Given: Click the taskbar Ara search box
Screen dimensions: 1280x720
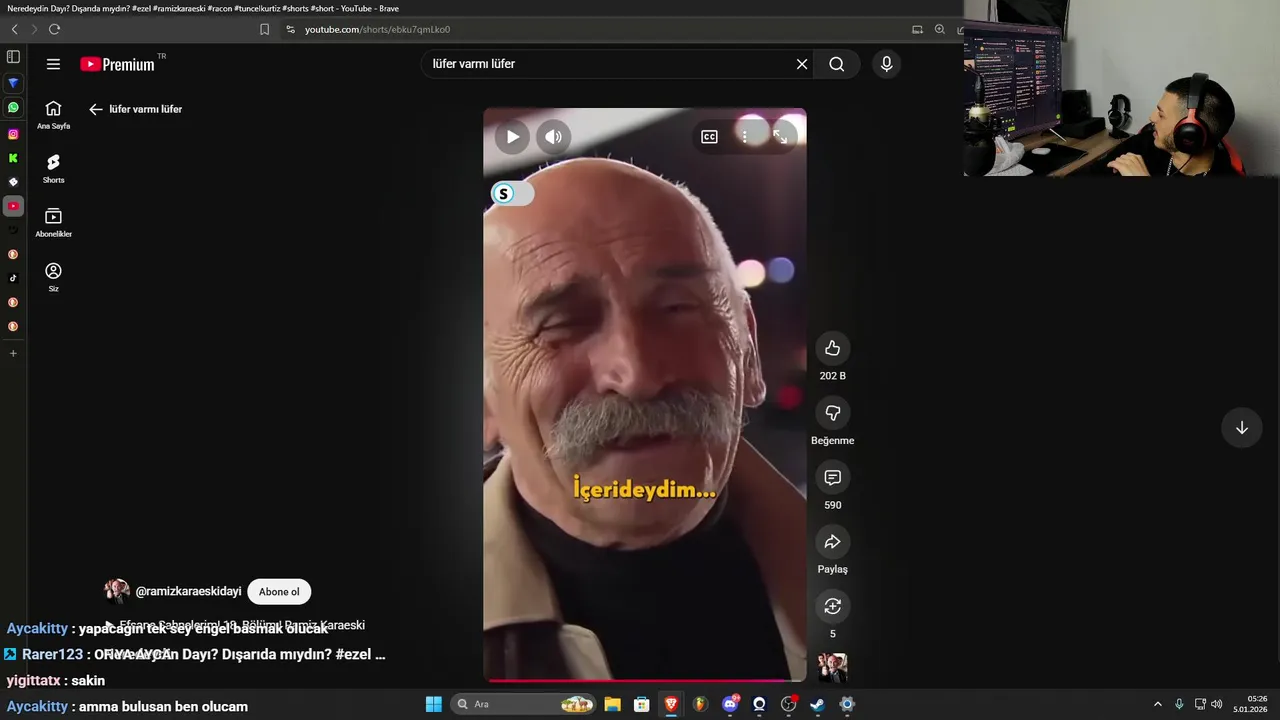Looking at the screenshot, I should pos(524,704).
